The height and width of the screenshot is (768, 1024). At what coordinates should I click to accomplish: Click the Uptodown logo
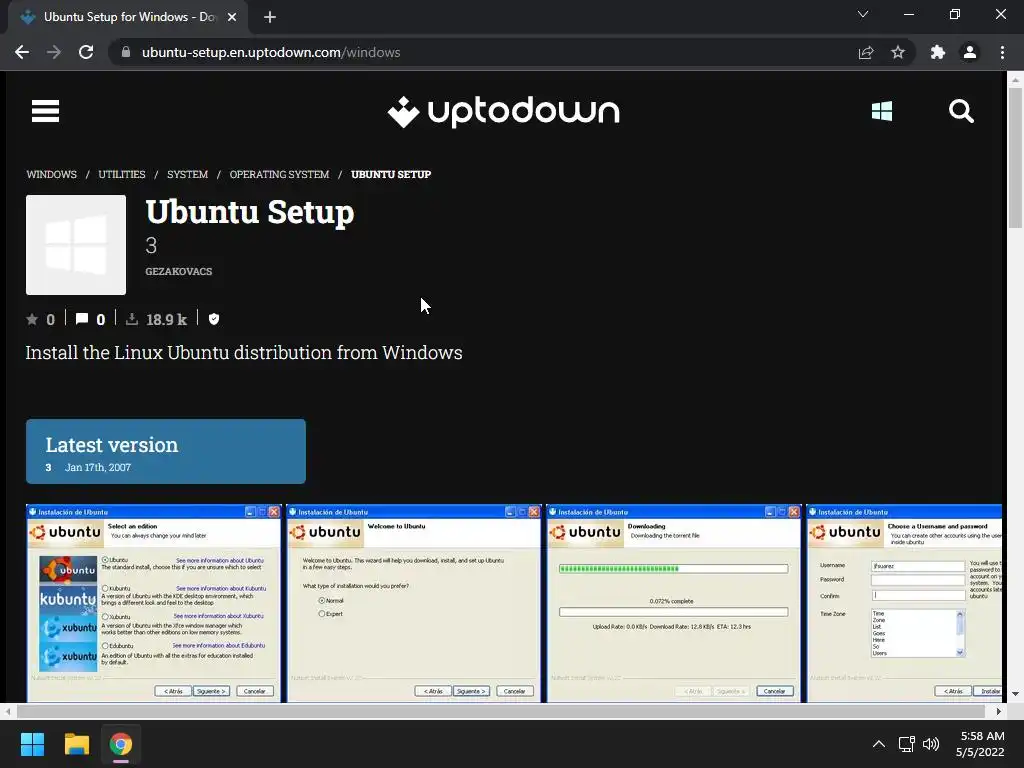(x=503, y=112)
